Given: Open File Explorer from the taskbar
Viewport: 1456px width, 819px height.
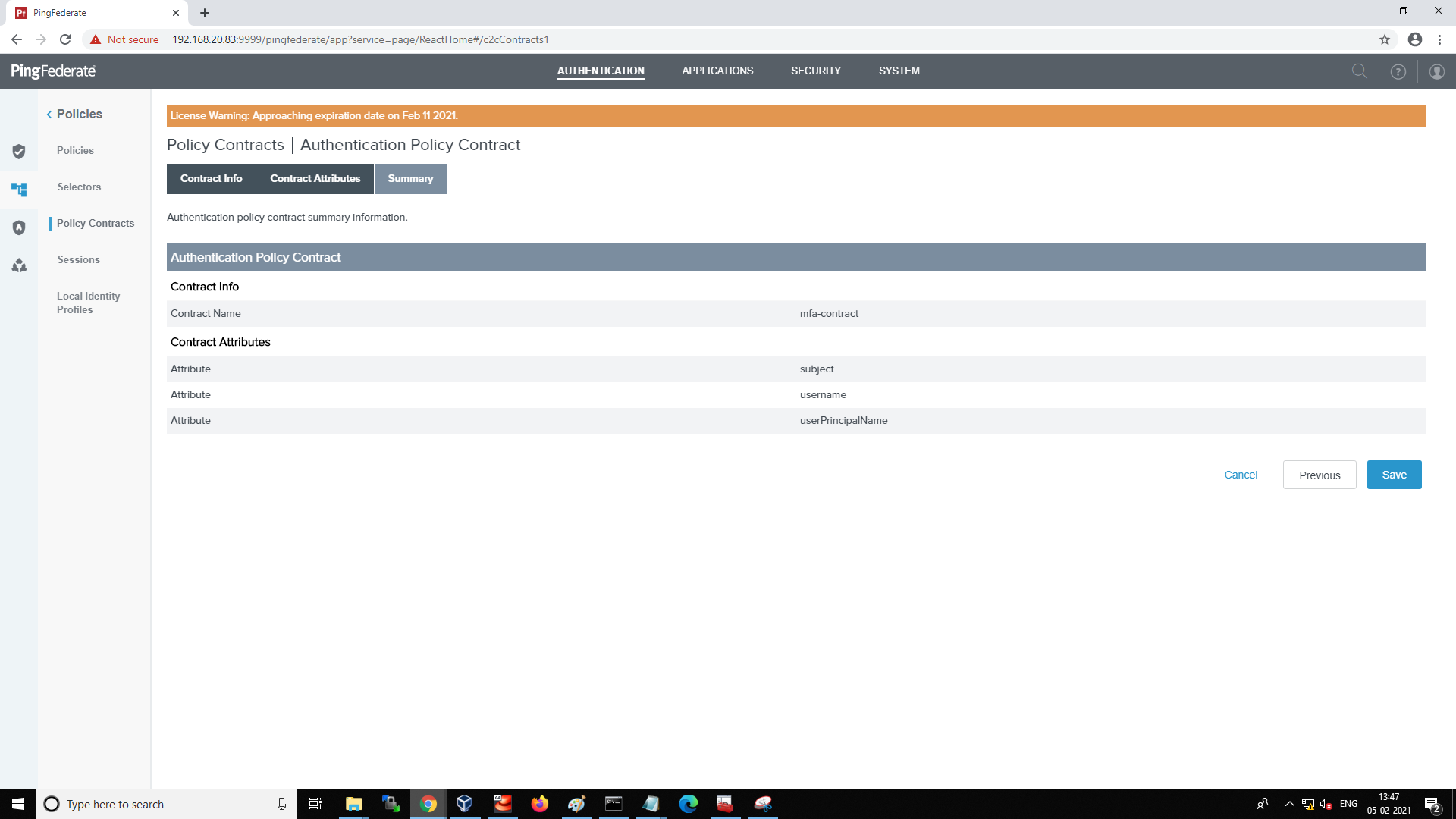Looking at the screenshot, I should tap(353, 804).
